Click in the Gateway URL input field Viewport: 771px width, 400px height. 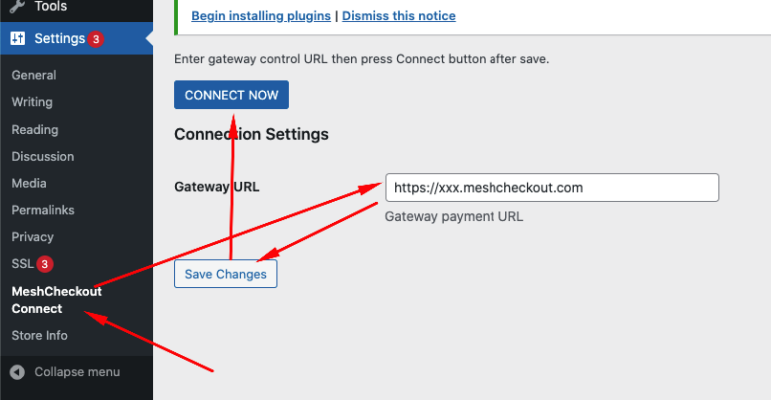click(552, 187)
